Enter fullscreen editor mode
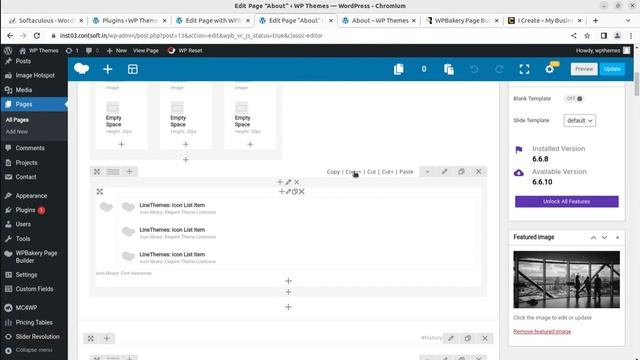Viewport: 640px width, 360px height. click(524, 69)
